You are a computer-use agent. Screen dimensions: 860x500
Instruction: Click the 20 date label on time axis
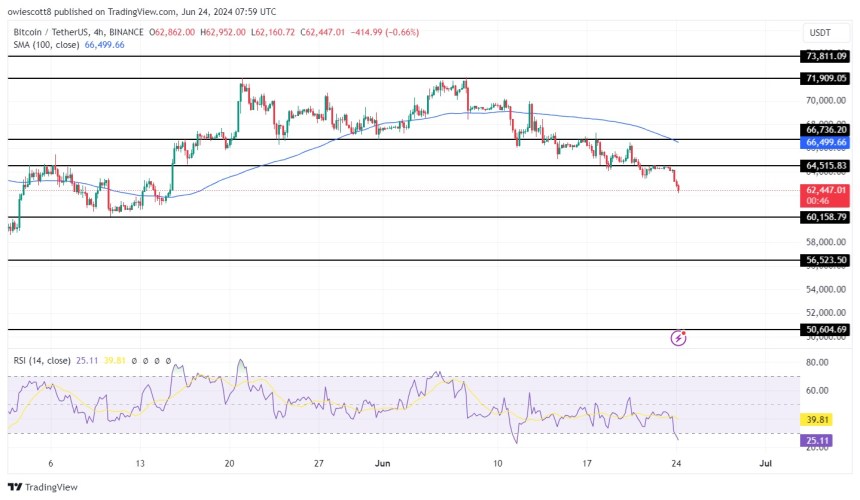click(x=229, y=464)
